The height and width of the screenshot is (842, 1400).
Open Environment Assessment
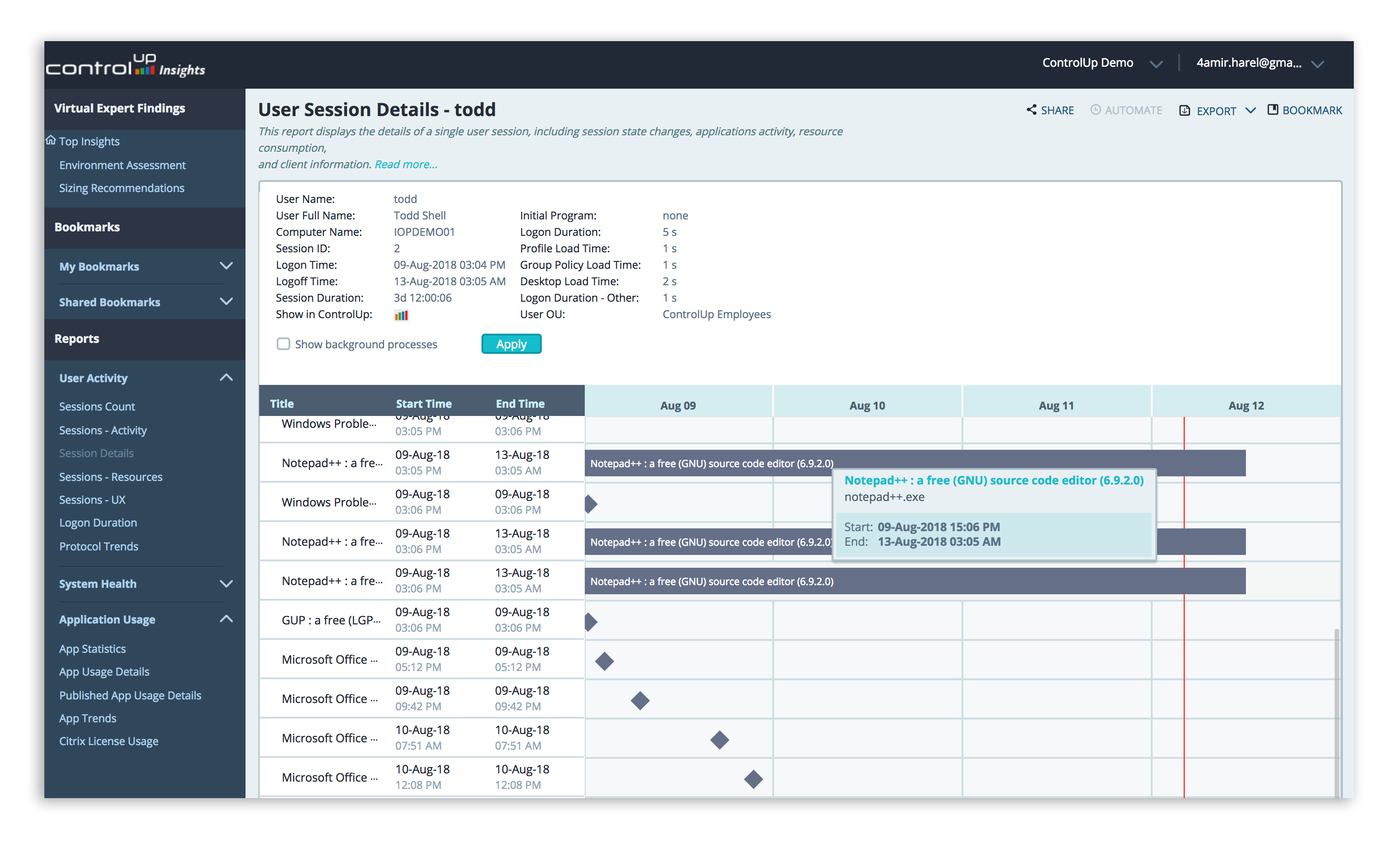(122, 165)
